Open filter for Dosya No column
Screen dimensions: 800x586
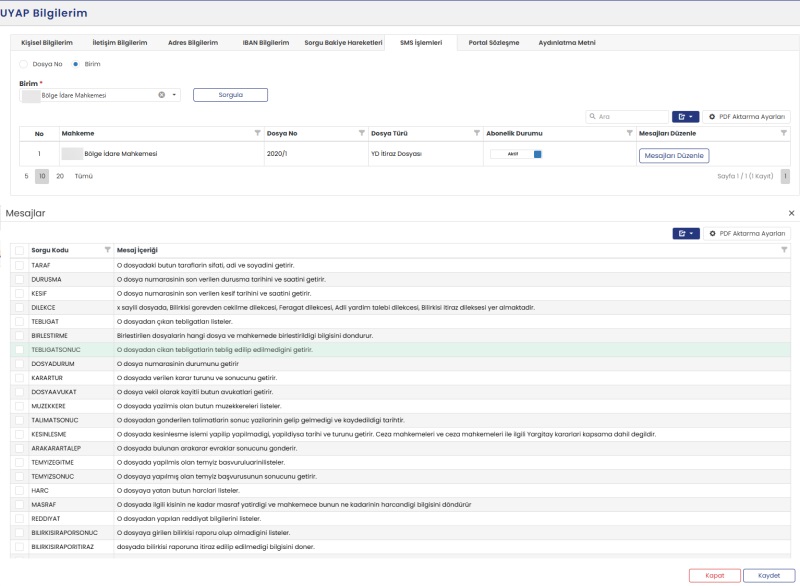(360, 133)
